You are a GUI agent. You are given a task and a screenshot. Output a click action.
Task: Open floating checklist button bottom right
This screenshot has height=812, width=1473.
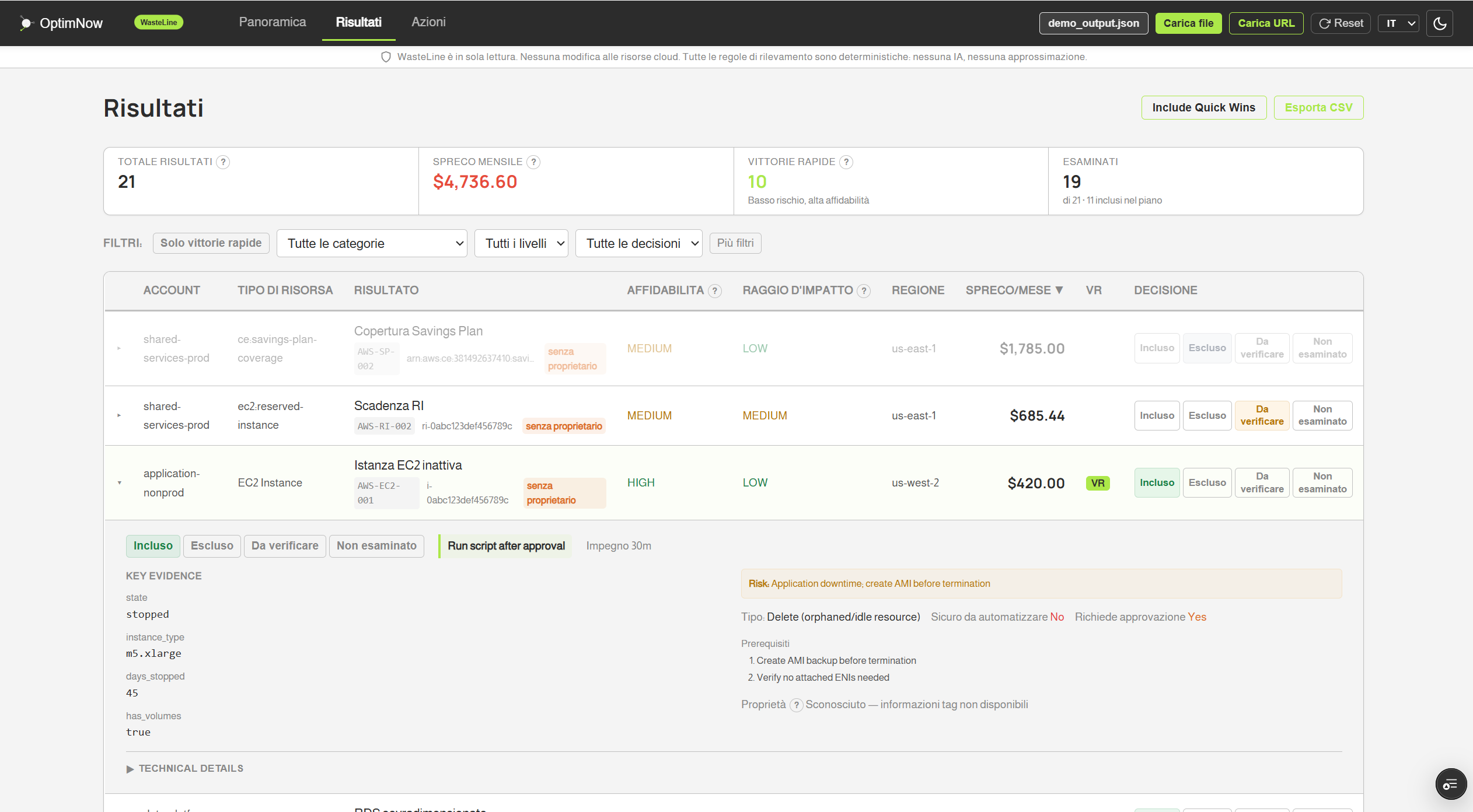coord(1450,784)
